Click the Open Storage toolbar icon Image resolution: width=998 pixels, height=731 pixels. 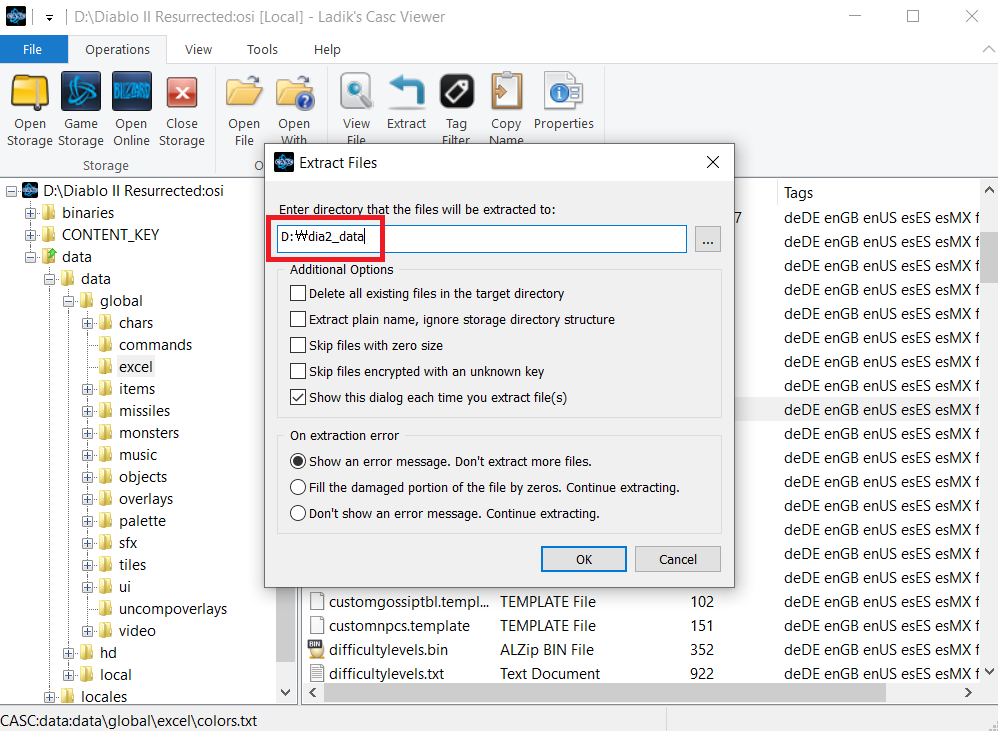(x=29, y=92)
